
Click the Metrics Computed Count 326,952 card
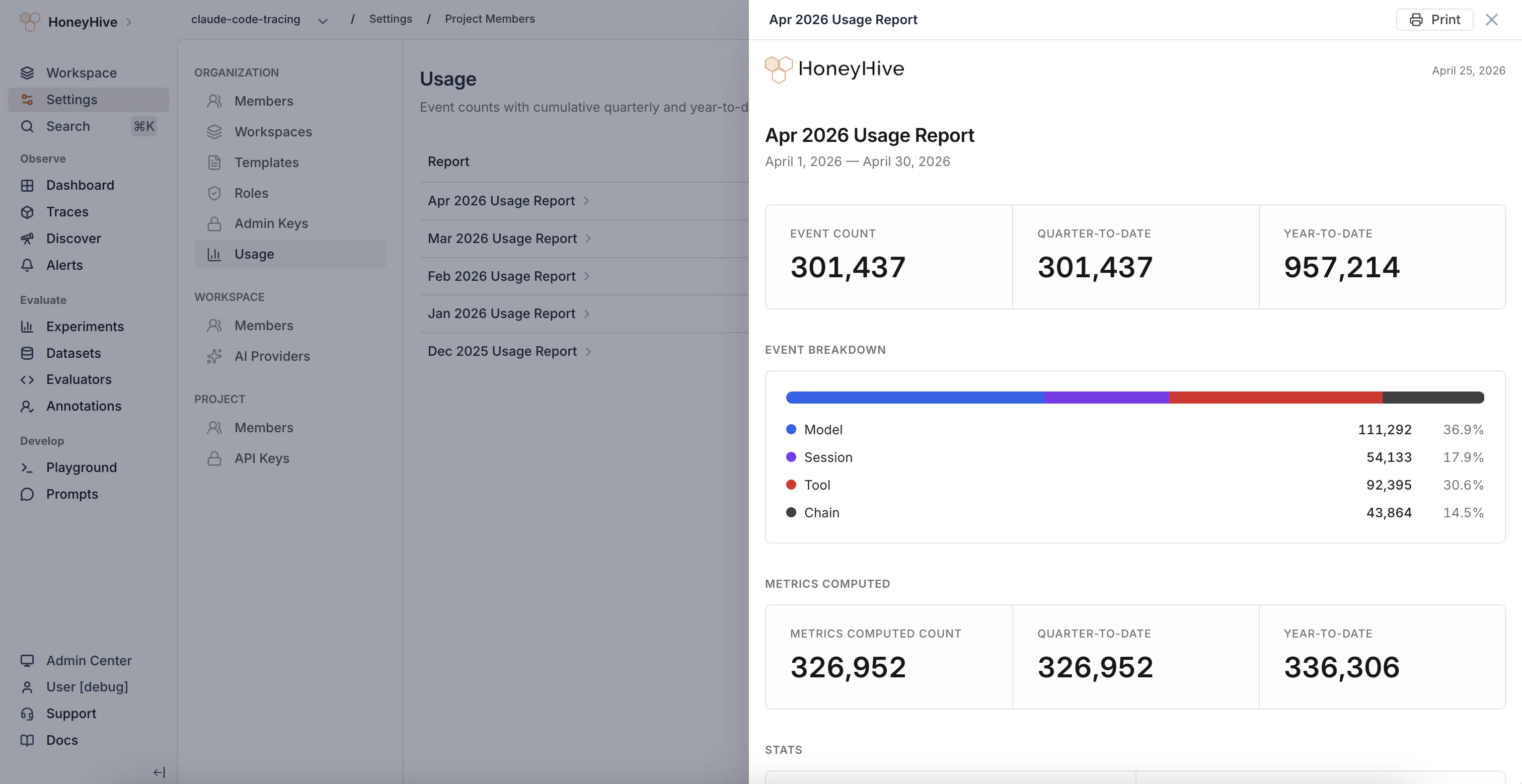[889, 656]
